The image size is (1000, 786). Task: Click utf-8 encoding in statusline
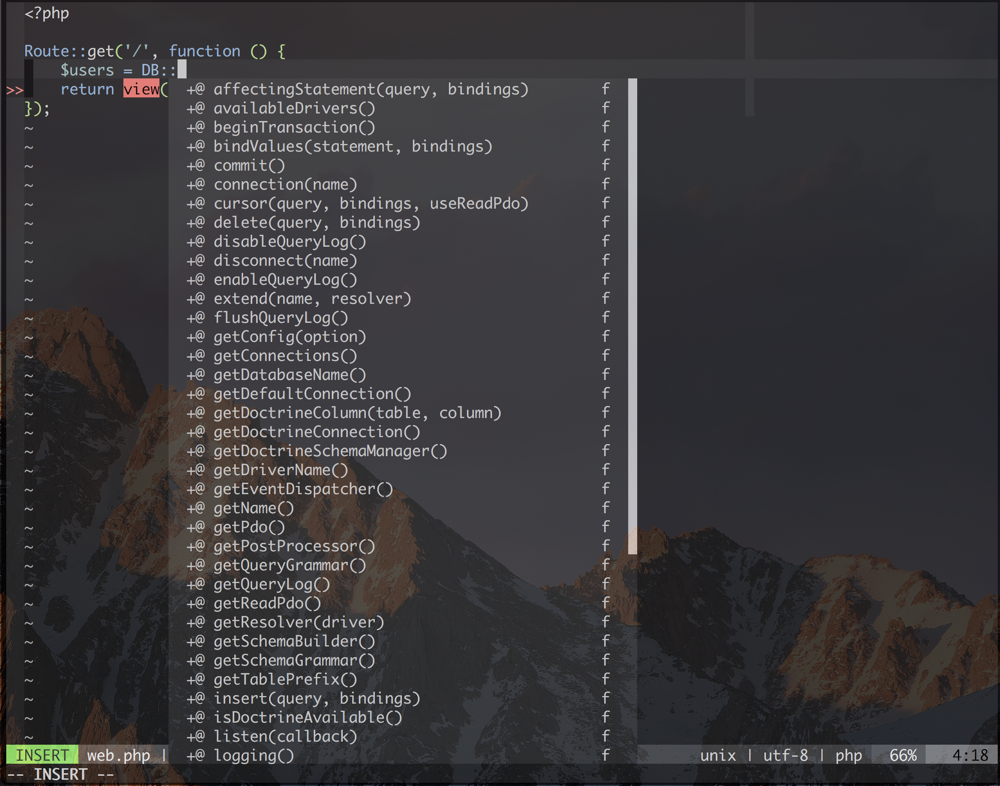pos(786,755)
